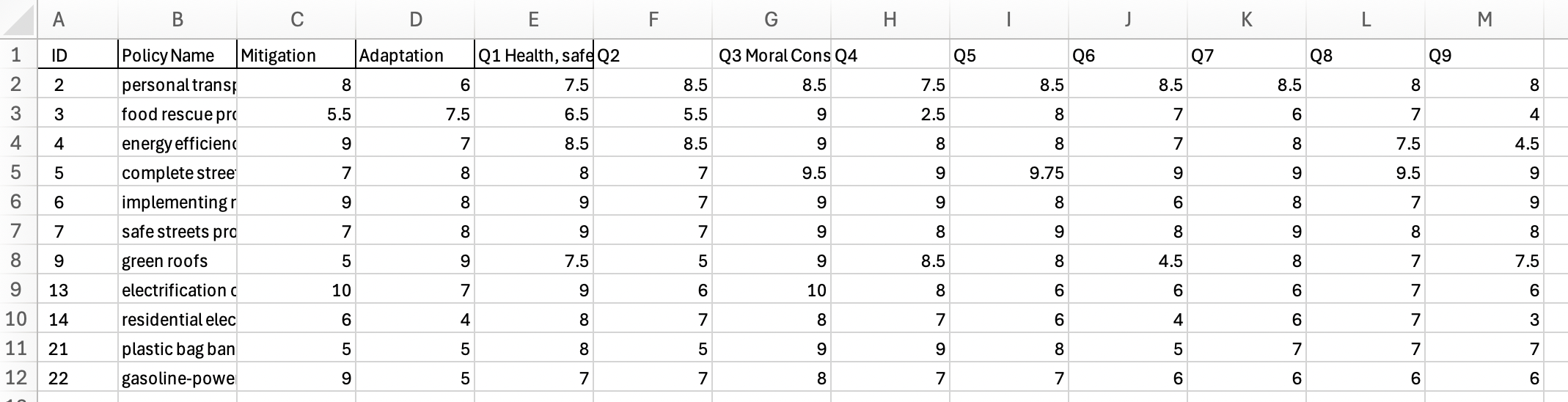Select the row 1 header
The width and height of the screenshot is (1568, 402).
tap(16, 55)
